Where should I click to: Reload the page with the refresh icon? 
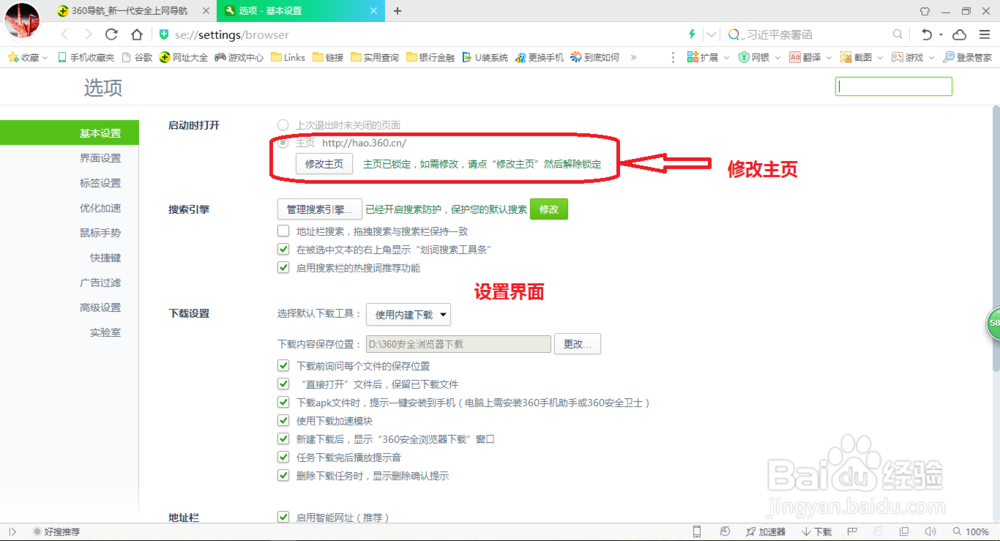pos(111,34)
